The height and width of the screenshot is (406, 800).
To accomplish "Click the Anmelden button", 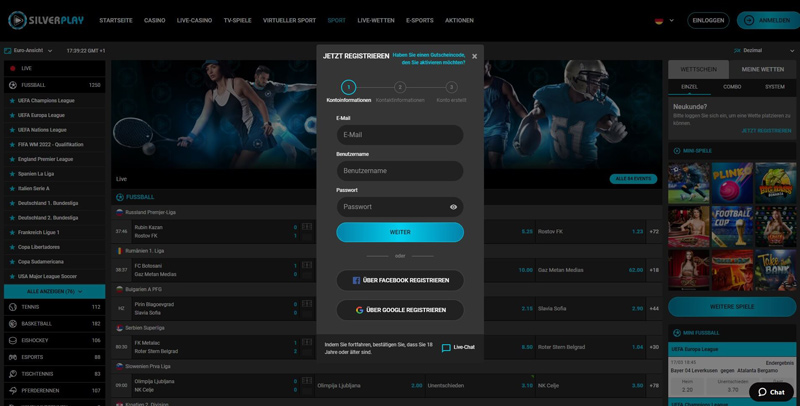I will (x=768, y=20).
